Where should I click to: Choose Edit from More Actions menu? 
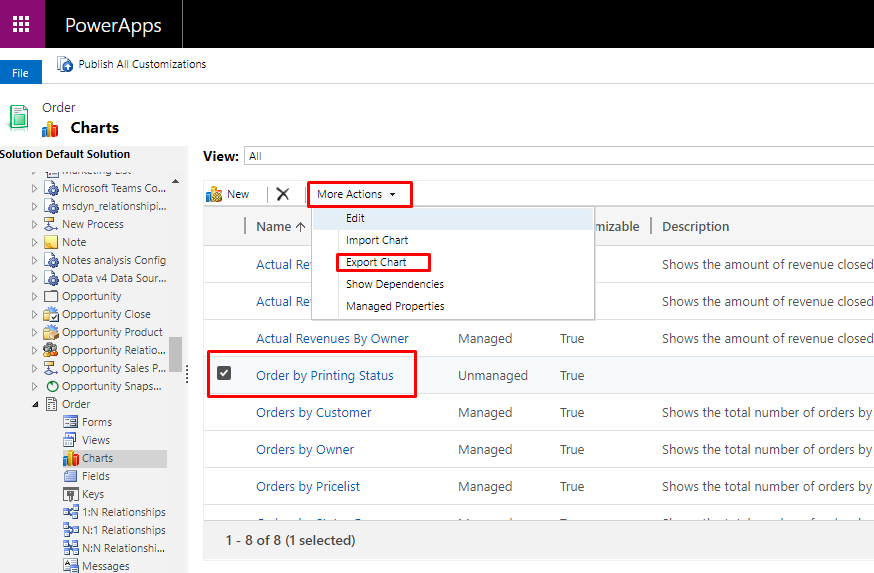pyautogui.click(x=453, y=218)
